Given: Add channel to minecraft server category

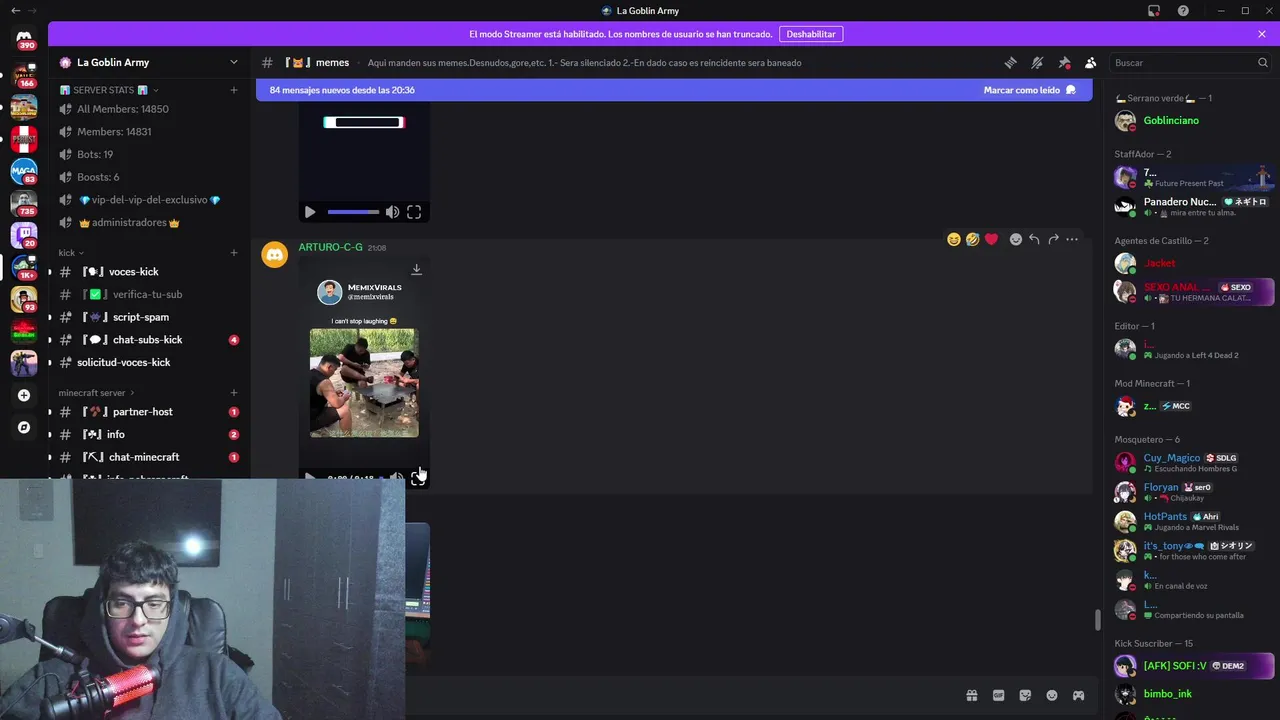Looking at the screenshot, I should point(234,393).
